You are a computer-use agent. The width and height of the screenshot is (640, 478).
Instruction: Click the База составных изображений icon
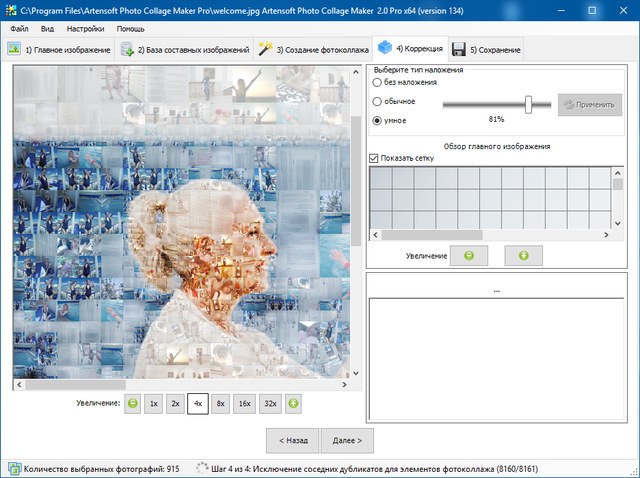click(128, 49)
